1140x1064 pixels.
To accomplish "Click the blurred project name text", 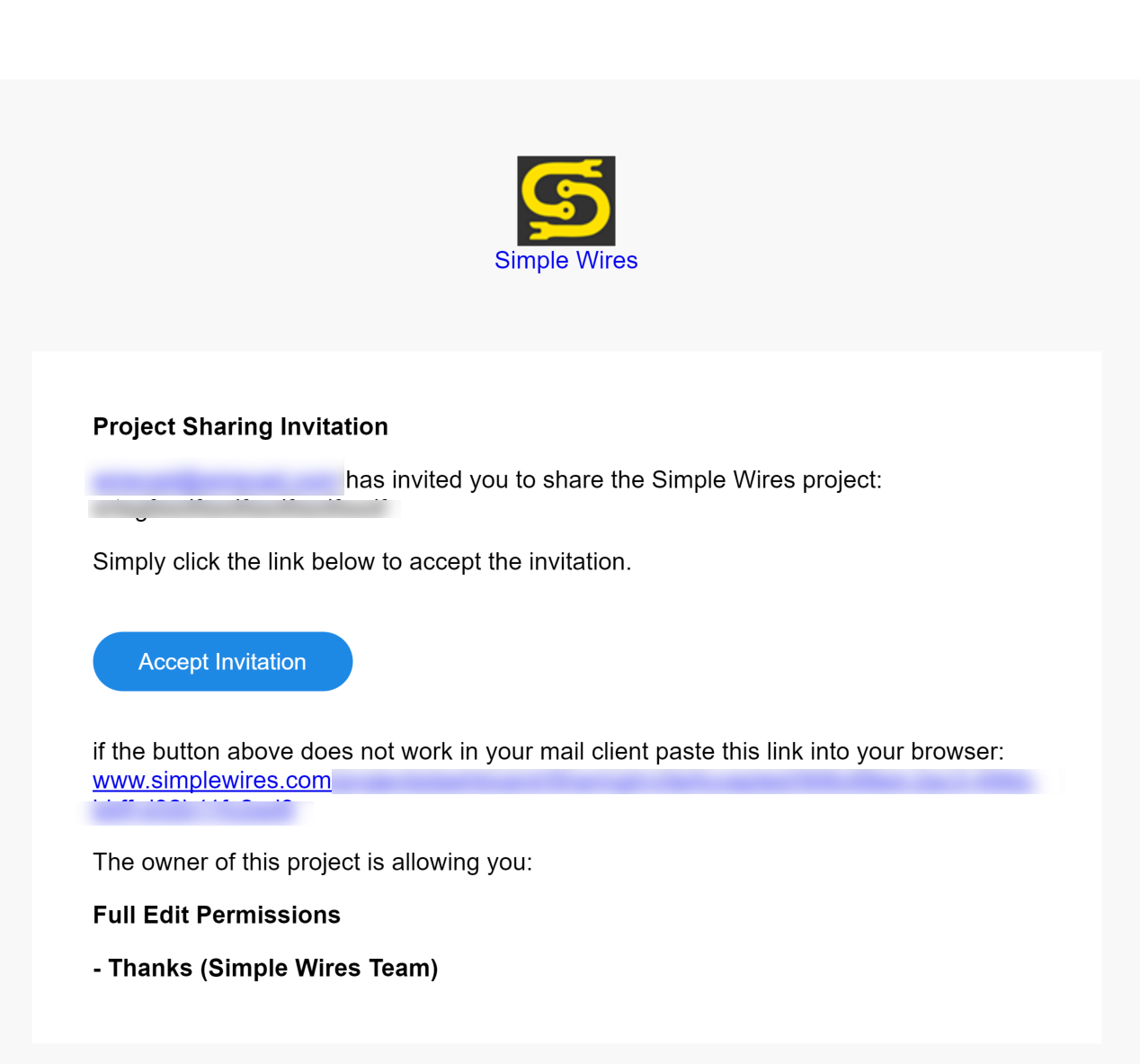I will pyautogui.click(x=241, y=508).
